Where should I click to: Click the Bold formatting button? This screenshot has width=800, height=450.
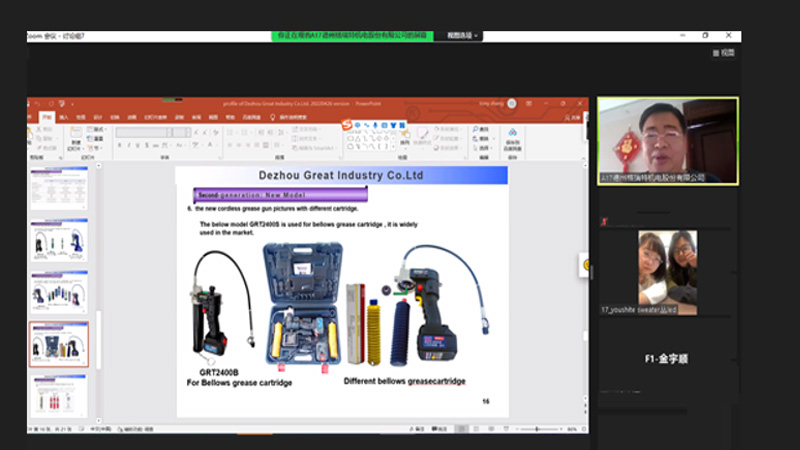click(119, 145)
